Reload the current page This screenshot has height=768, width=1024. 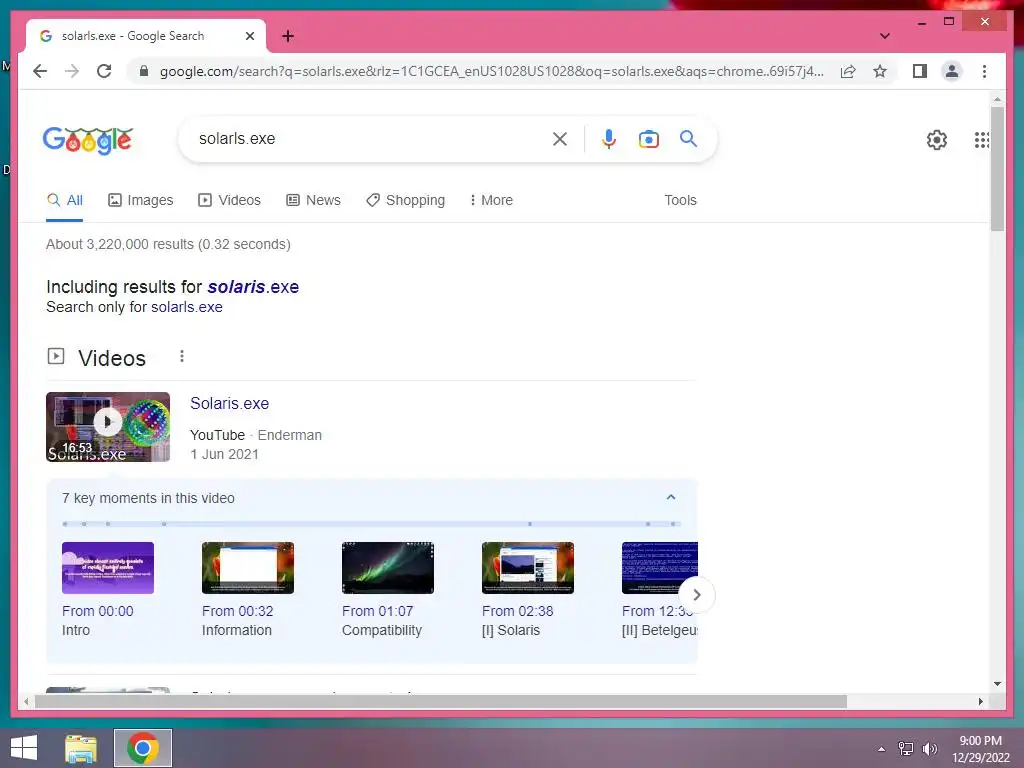(x=104, y=71)
